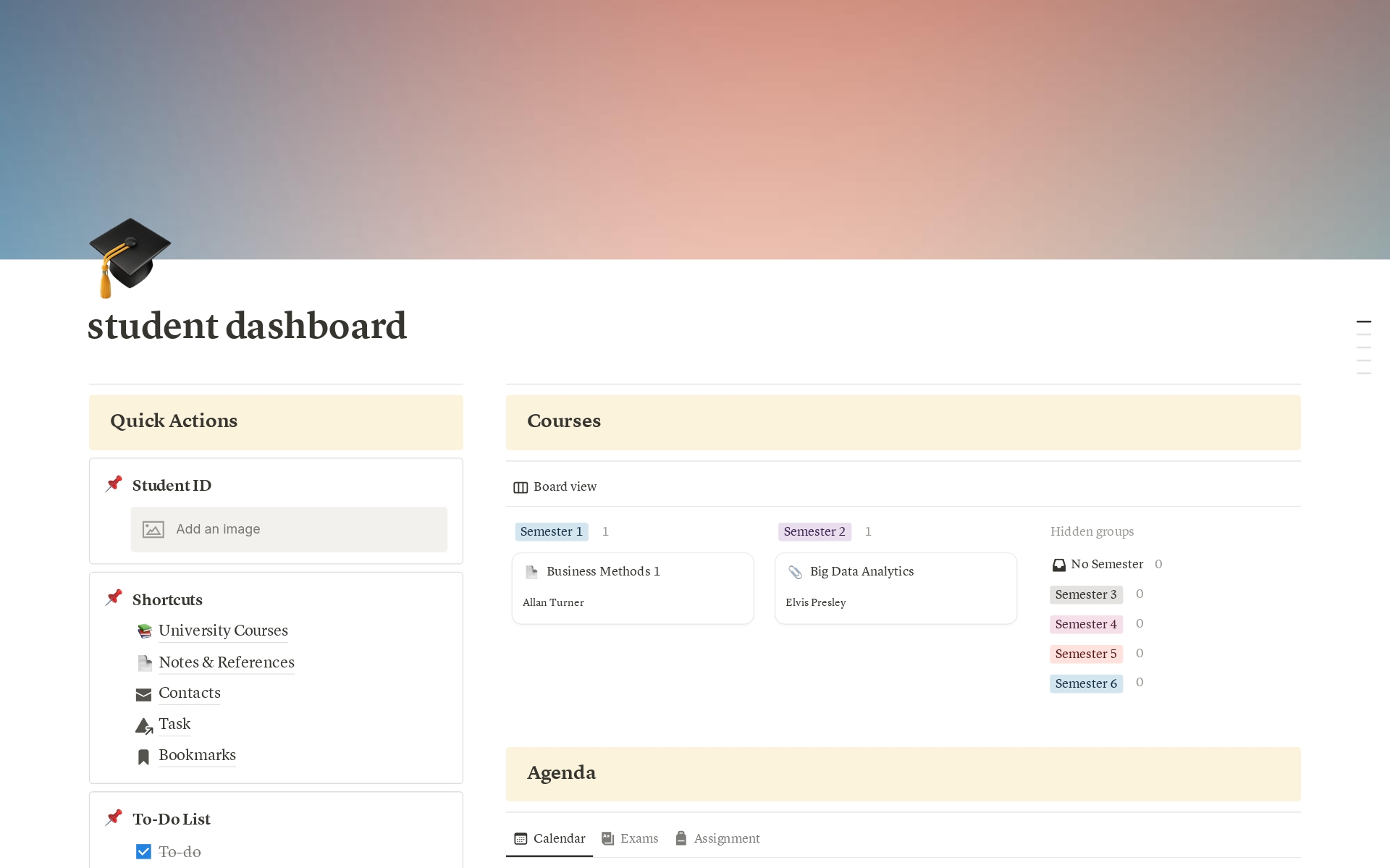Click the Semester 2 group label
The width and height of the screenshot is (1390, 868).
click(814, 531)
